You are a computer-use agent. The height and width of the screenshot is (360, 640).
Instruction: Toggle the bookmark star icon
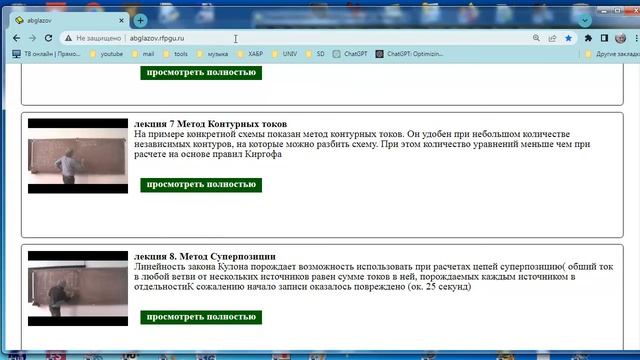568,38
